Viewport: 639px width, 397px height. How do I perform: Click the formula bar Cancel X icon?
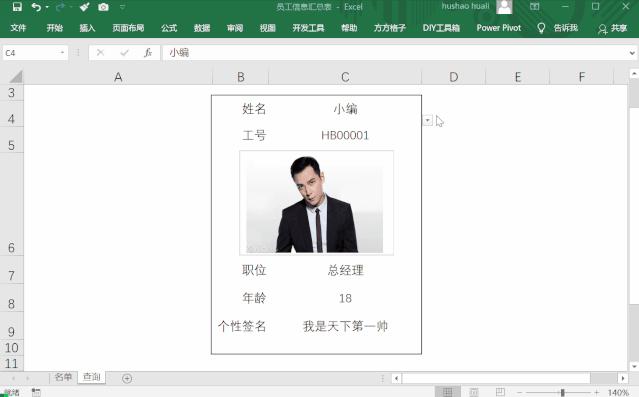pos(100,53)
